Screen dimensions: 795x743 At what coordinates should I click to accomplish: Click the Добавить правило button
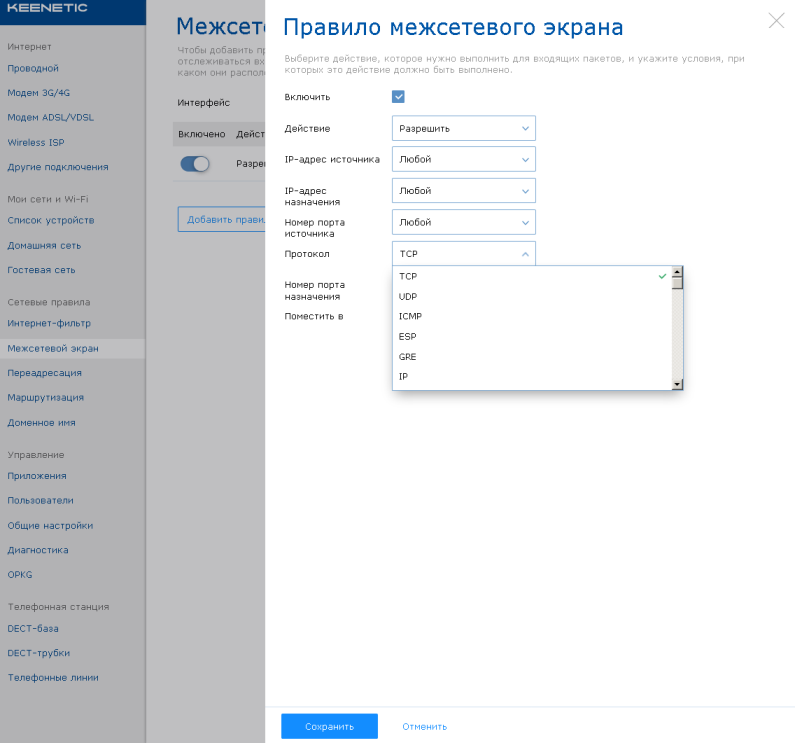coord(221,219)
